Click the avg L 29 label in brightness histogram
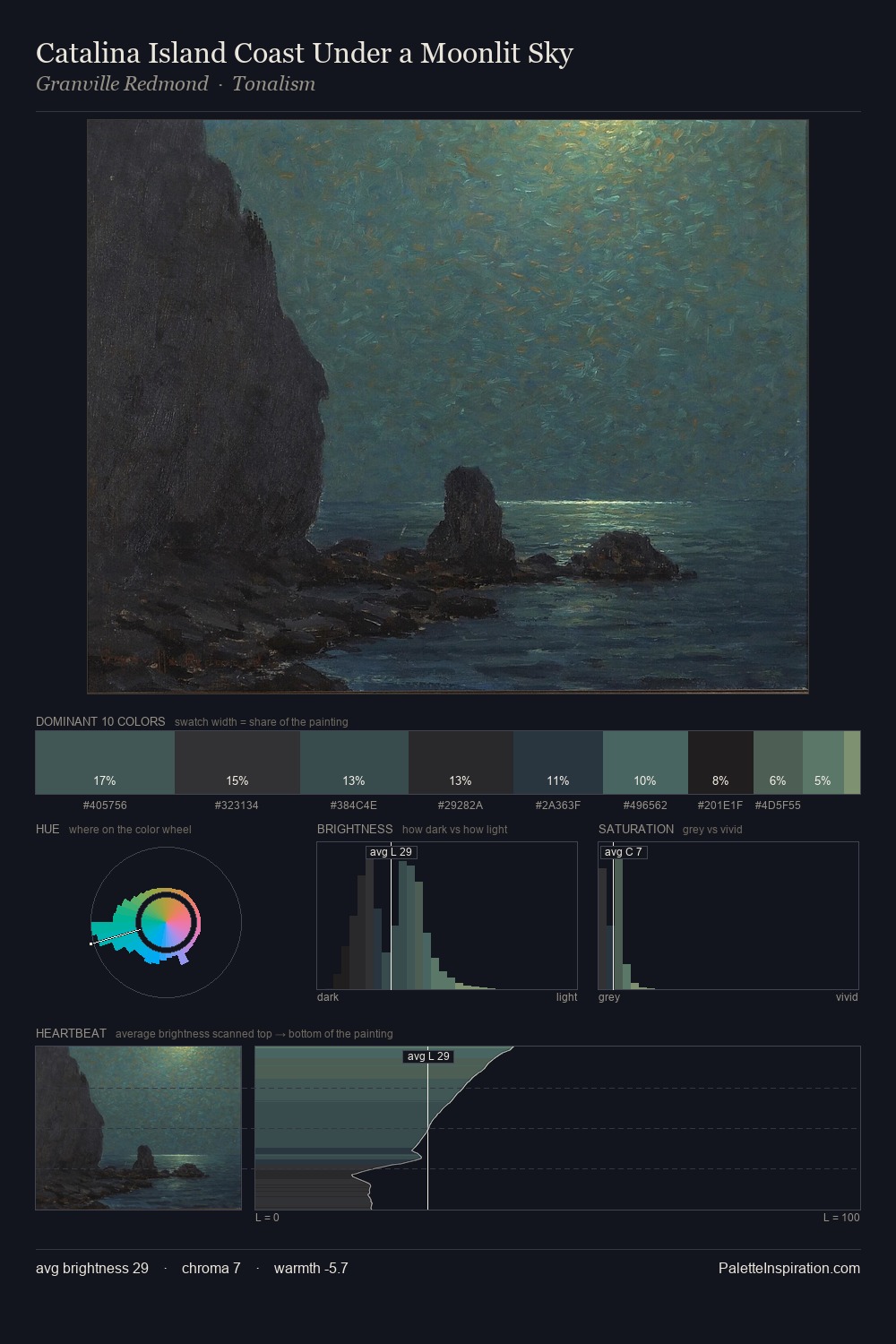Viewport: 896px width, 1344px height. pos(391,852)
